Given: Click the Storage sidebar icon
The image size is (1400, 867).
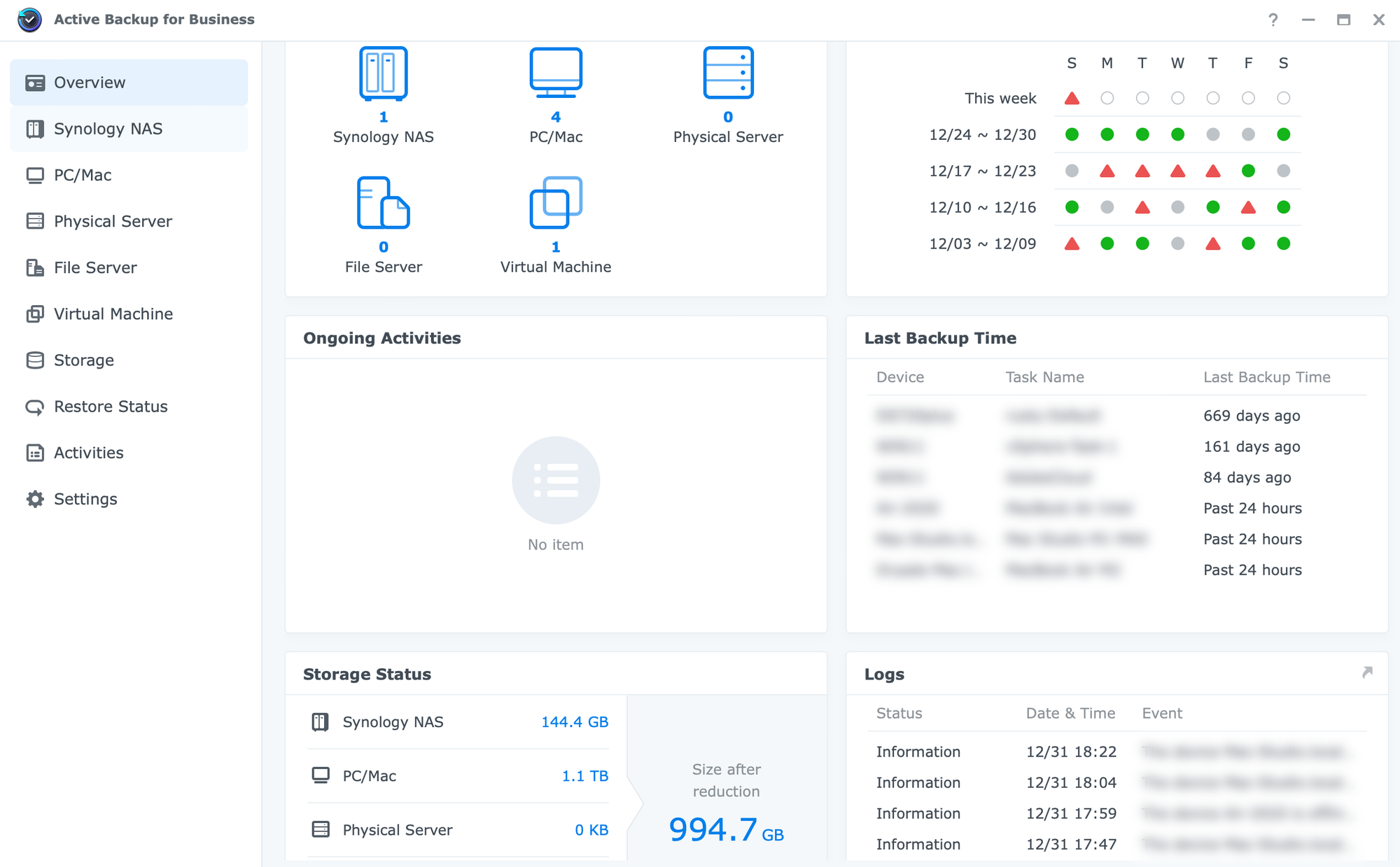Looking at the screenshot, I should [34, 360].
